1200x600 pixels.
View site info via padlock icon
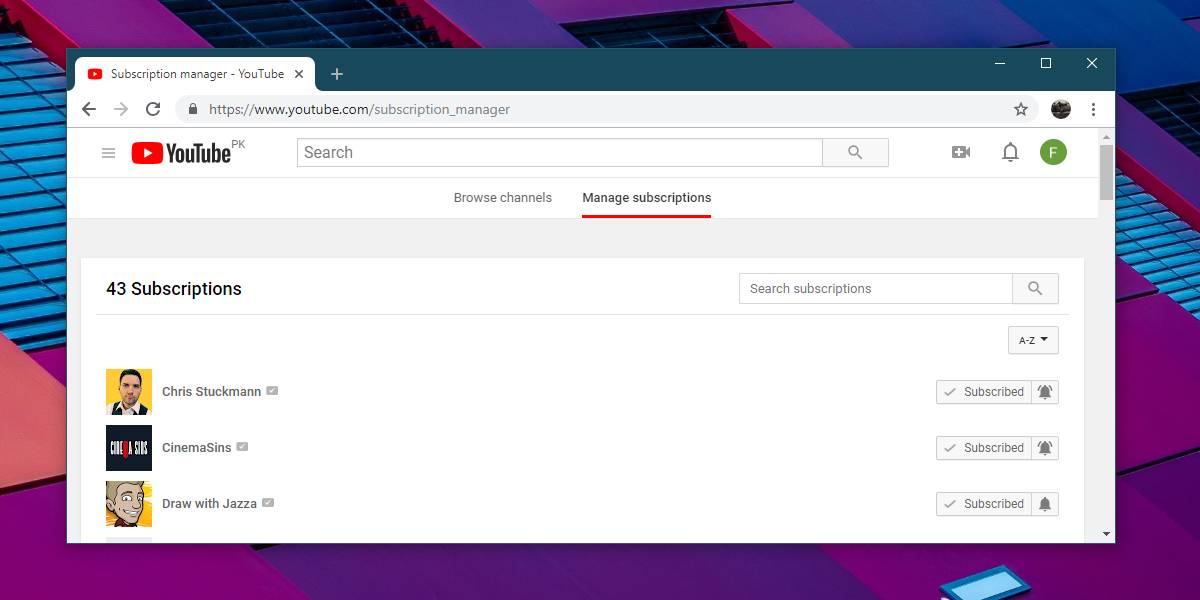[193, 109]
